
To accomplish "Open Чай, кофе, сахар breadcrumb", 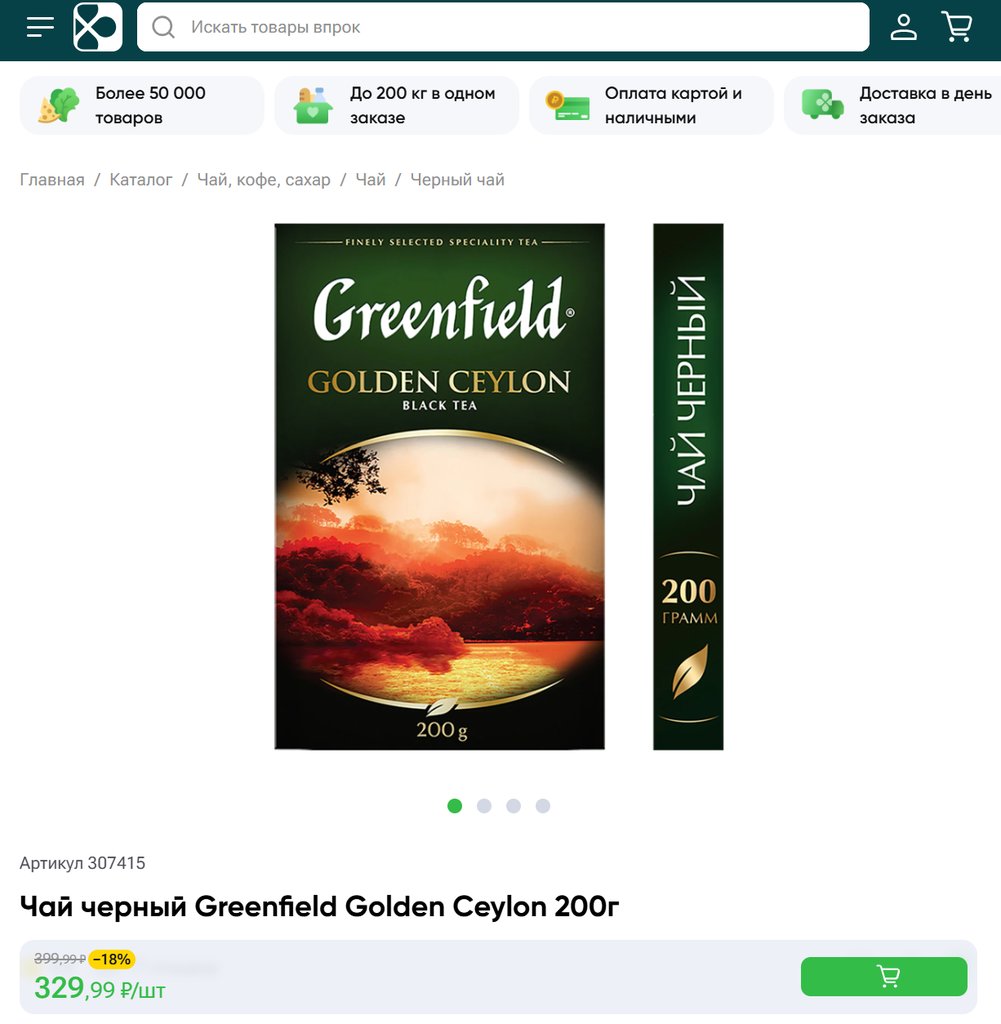I will tap(264, 180).
